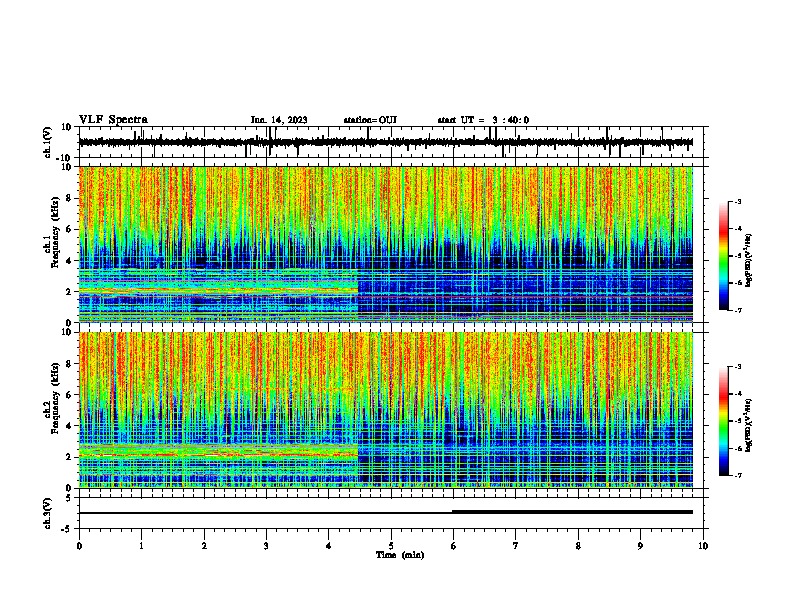This screenshot has height=612, width=792.
Task: Click the ch.2 log(PSD) color scale bar
Action: (x=724, y=421)
